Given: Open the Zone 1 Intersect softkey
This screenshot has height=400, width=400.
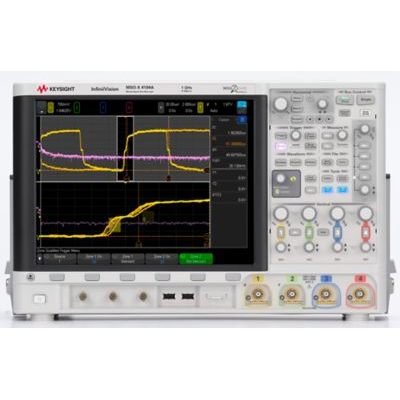Looking at the screenshot, I should click(x=128, y=259).
